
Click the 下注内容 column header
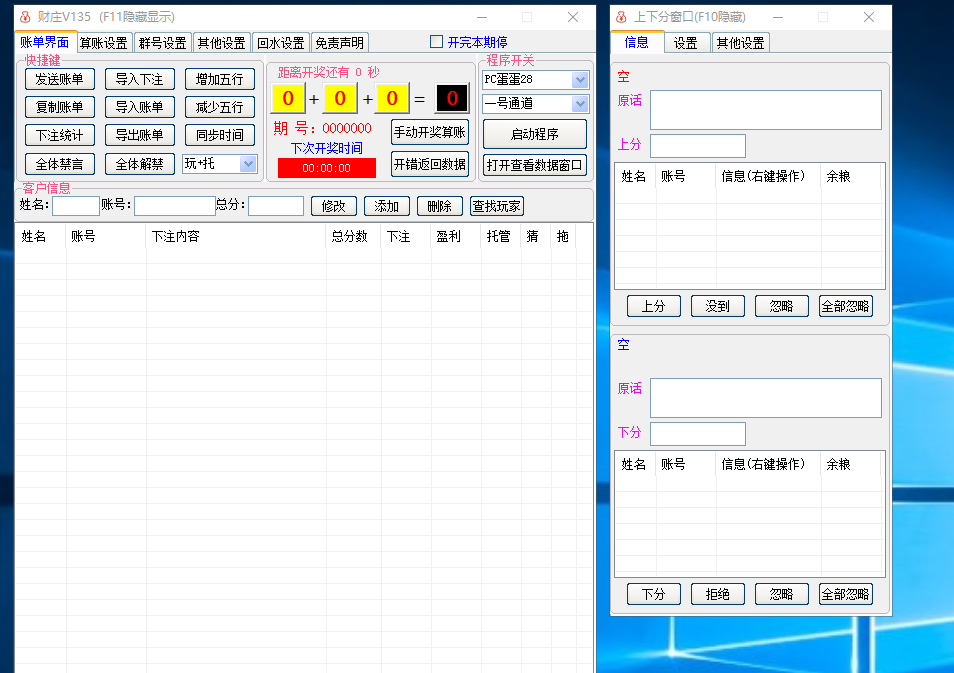pos(176,237)
